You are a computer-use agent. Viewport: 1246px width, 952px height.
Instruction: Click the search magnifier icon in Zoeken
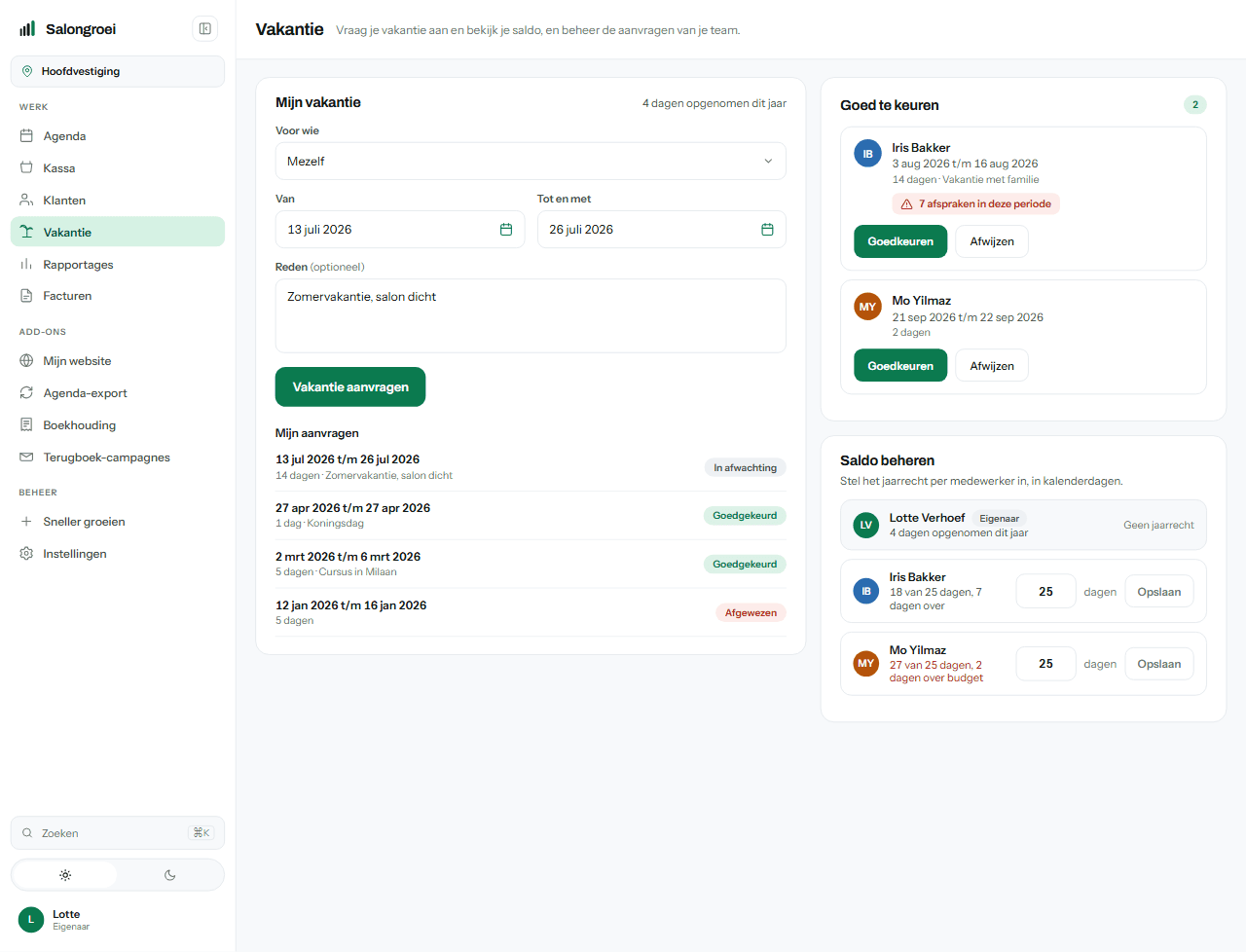click(x=27, y=833)
